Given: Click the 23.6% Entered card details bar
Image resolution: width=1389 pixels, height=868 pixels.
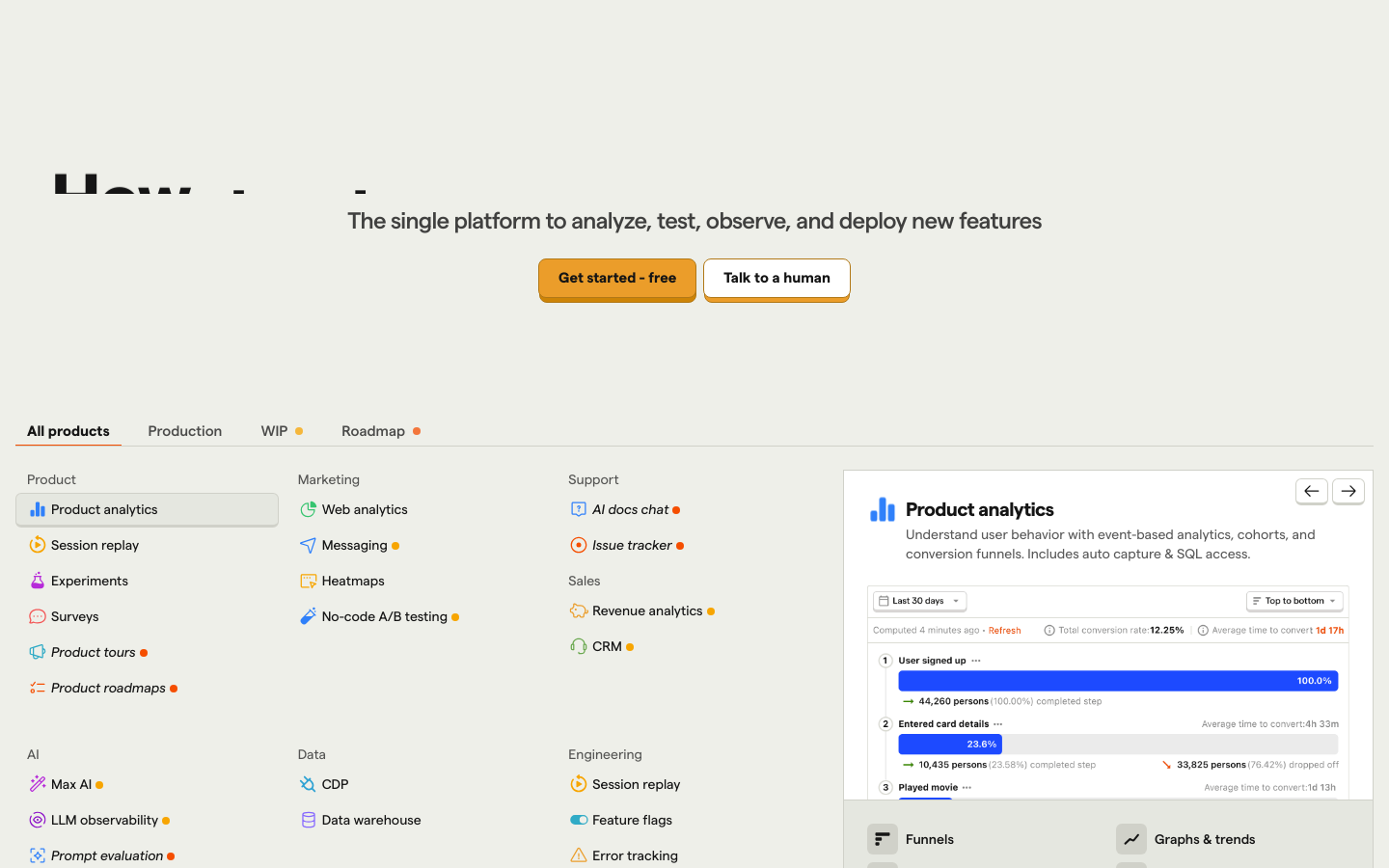Looking at the screenshot, I should click(950, 744).
